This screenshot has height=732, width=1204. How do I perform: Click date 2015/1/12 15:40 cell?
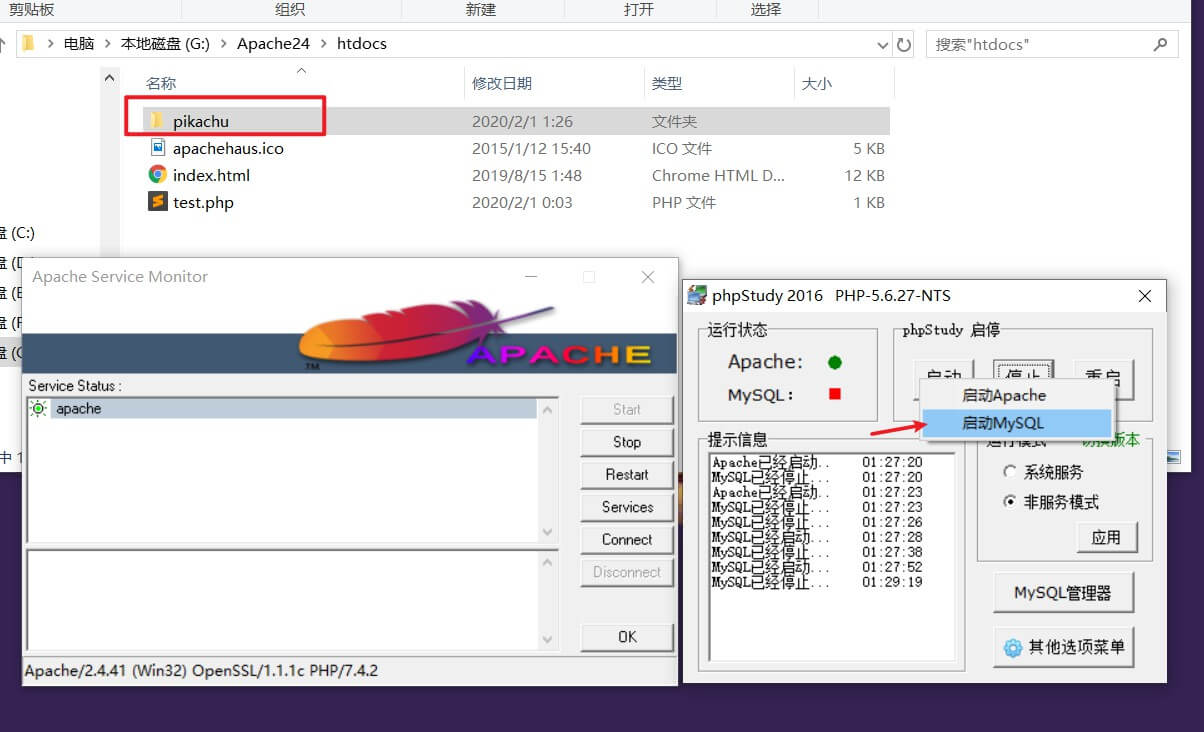pyautogui.click(x=531, y=148)
